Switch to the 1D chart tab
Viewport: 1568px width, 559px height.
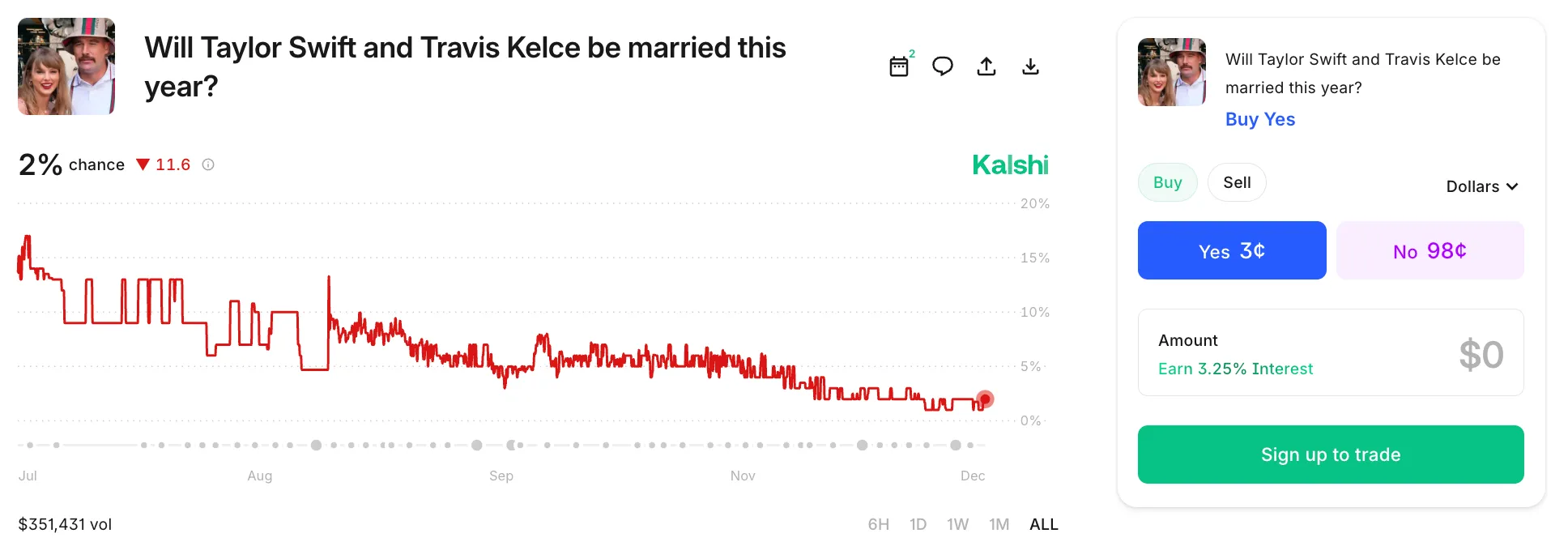click(x=918, y=524)
